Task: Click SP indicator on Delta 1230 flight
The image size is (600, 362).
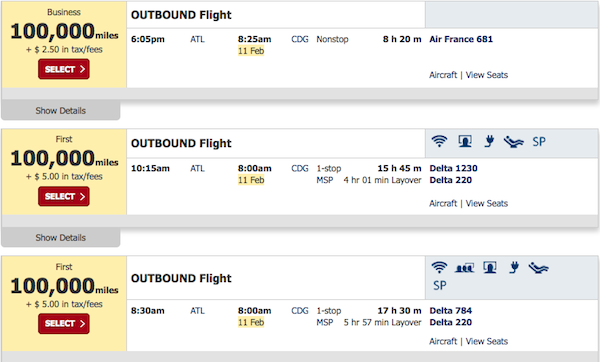Action: point(539,142)
